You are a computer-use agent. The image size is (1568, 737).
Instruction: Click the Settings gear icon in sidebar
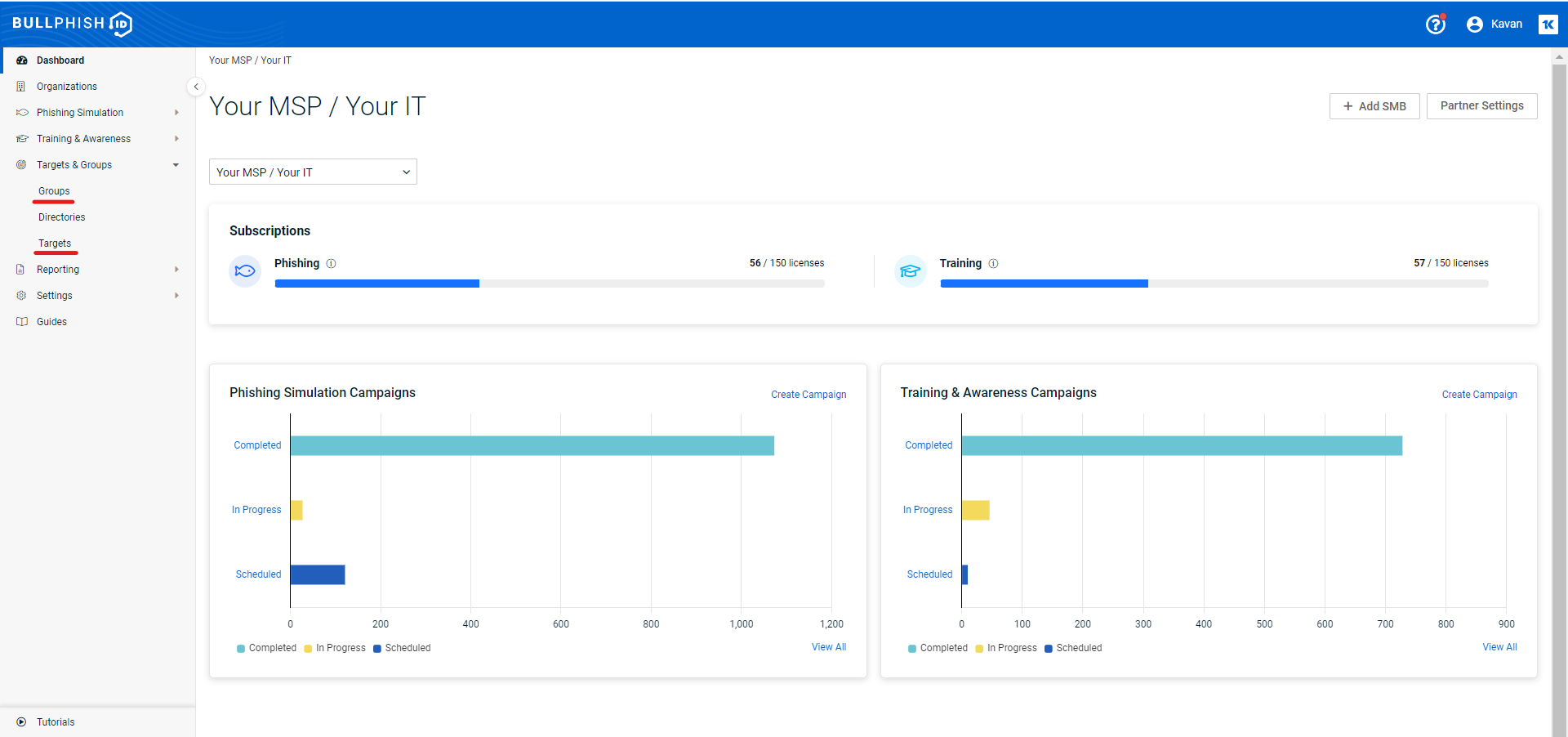(21, 296)
